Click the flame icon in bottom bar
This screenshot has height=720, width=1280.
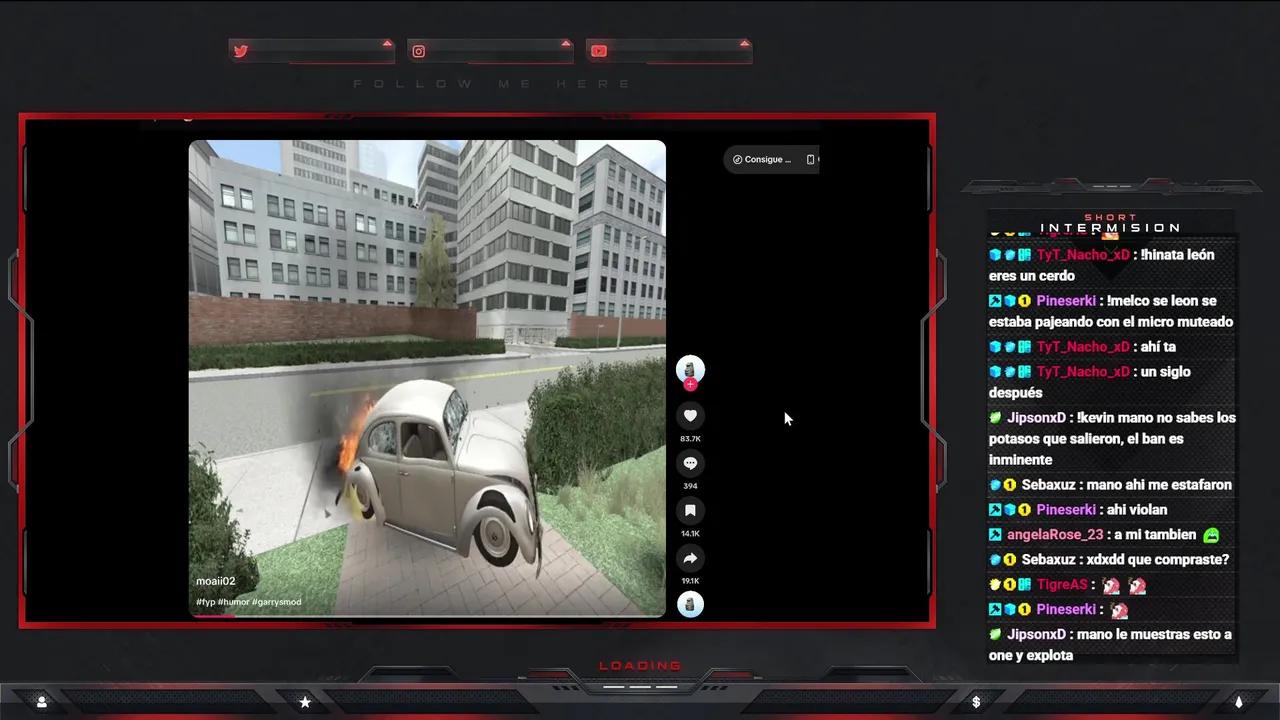(x=1238, y=702)
